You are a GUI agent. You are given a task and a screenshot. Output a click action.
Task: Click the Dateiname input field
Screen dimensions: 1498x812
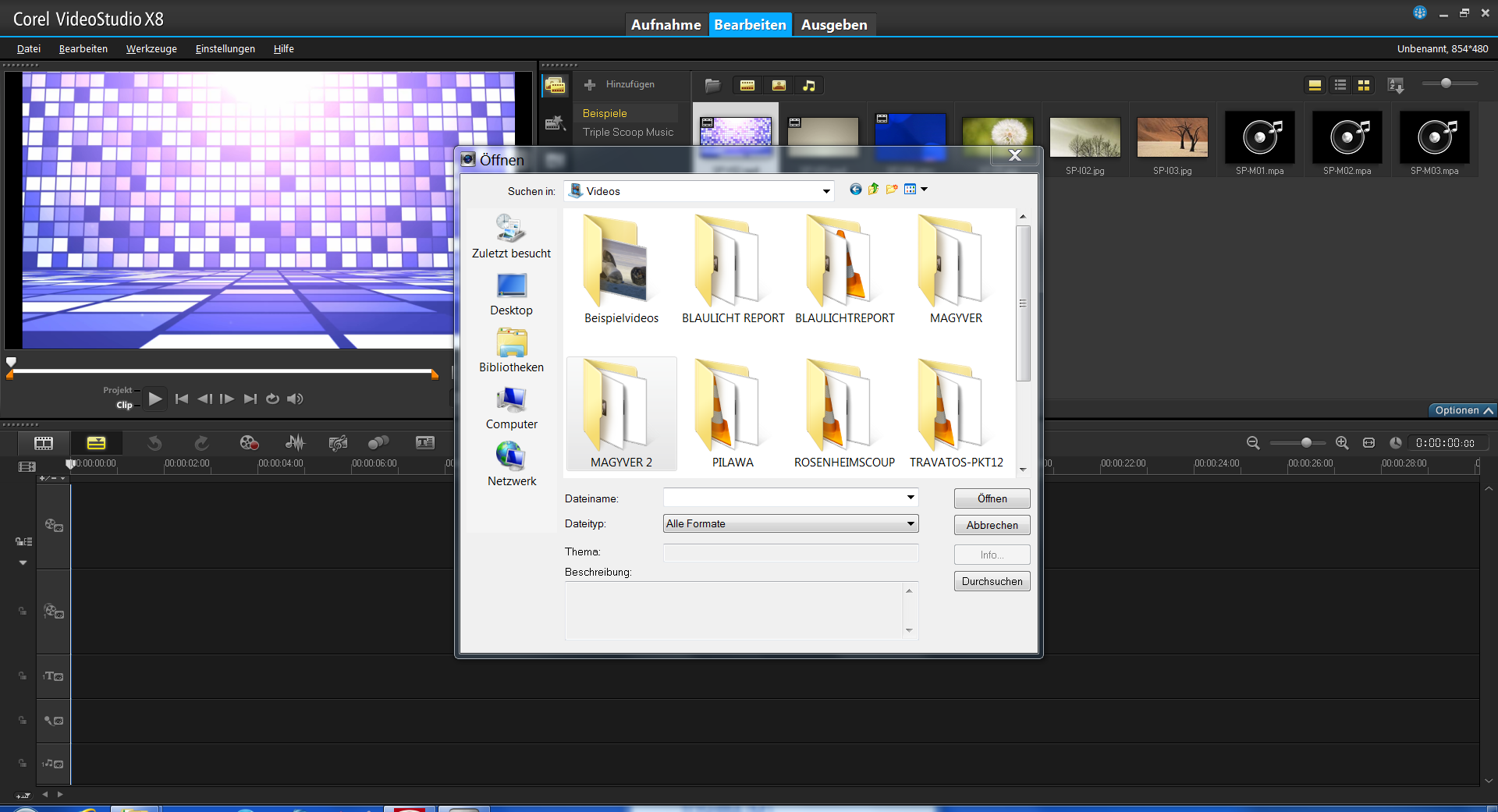[x=784, y=498]
